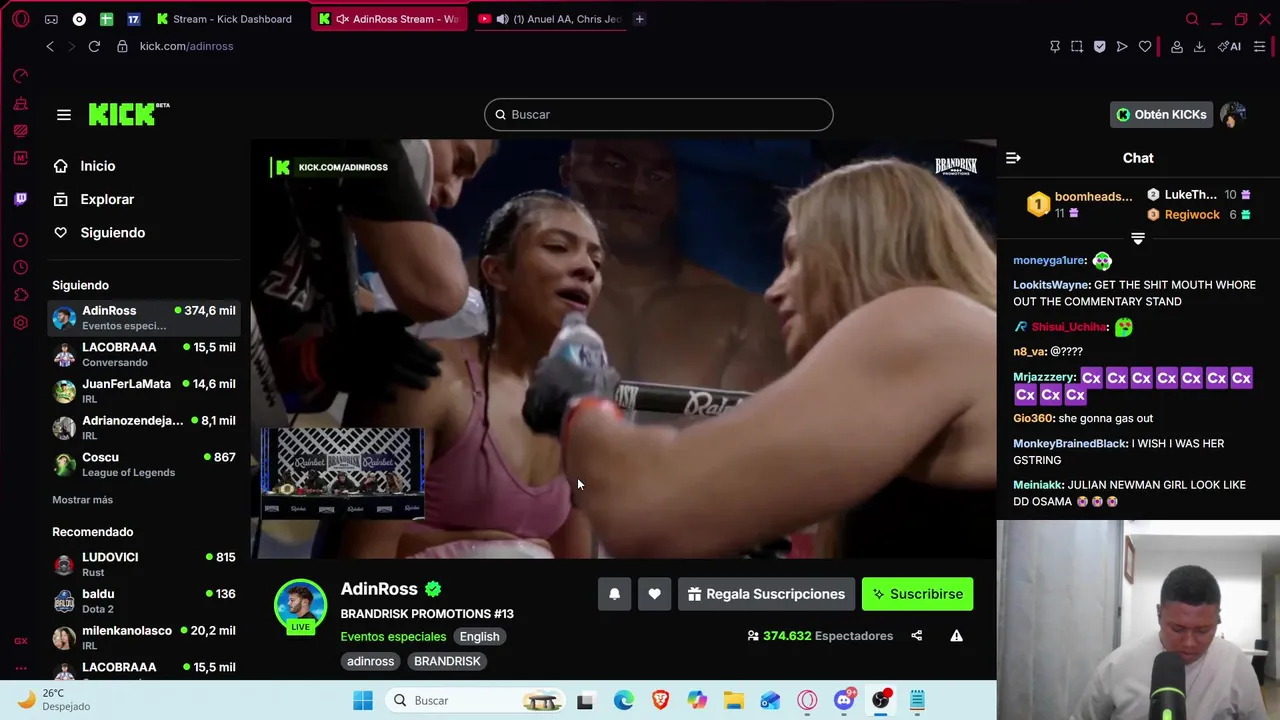Image resolution: width=1280 pixels, height=720 pixels.
Task: Click the BRANDRISK tag
Action: (x=447, y=661)
